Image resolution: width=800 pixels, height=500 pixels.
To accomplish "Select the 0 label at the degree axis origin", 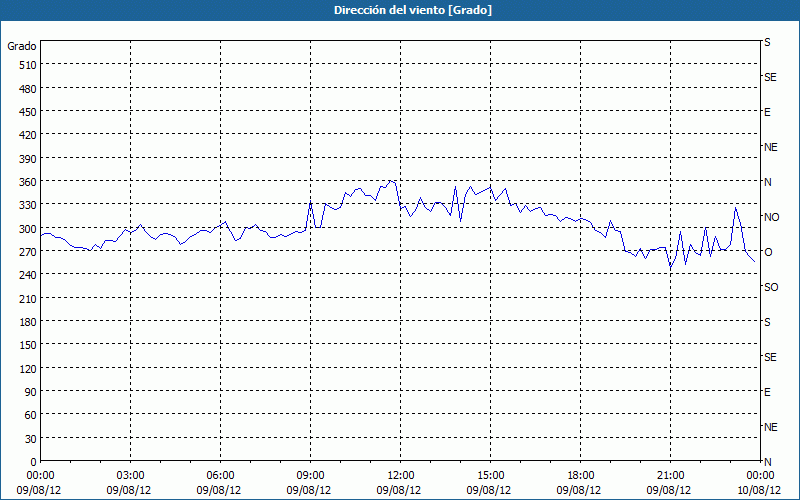I will 34,462.
